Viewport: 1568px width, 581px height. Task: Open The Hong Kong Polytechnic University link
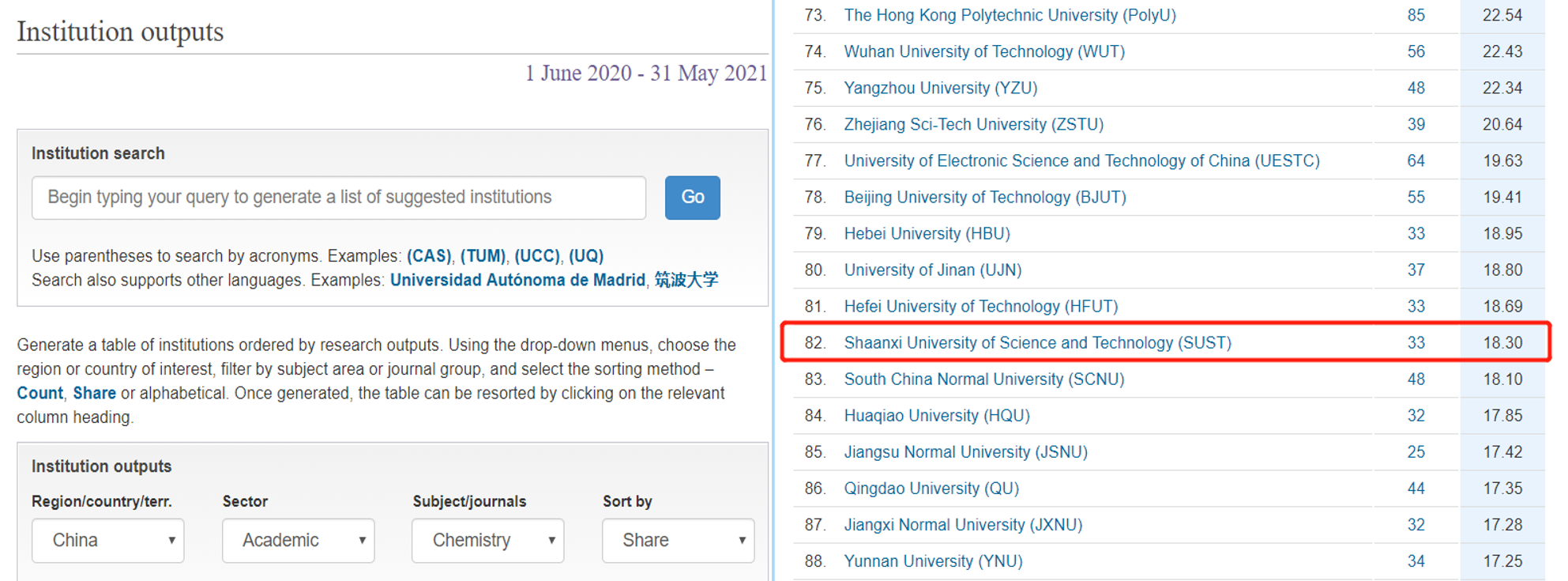coord(1010,16)
